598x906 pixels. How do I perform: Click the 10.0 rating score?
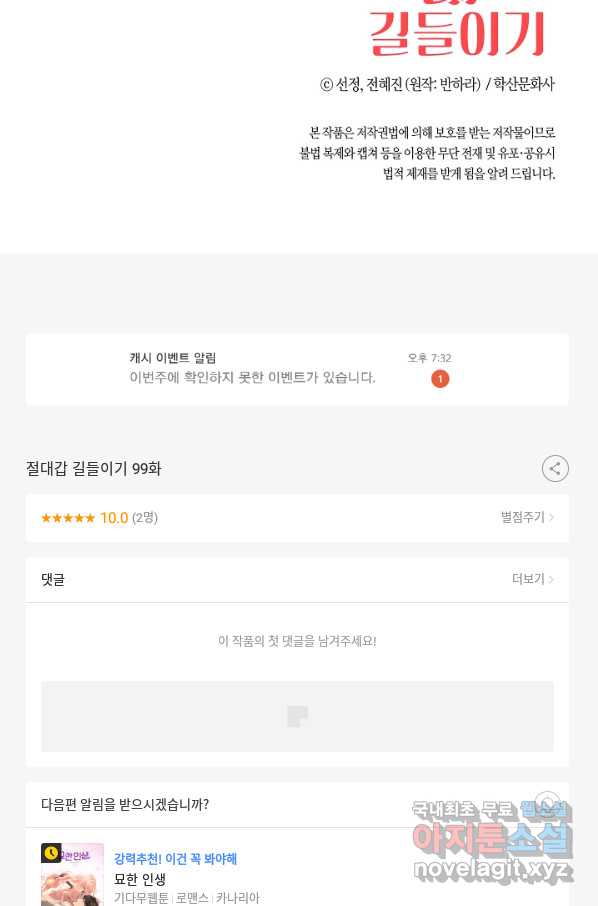pyautogui.click(x=114, y=518)
